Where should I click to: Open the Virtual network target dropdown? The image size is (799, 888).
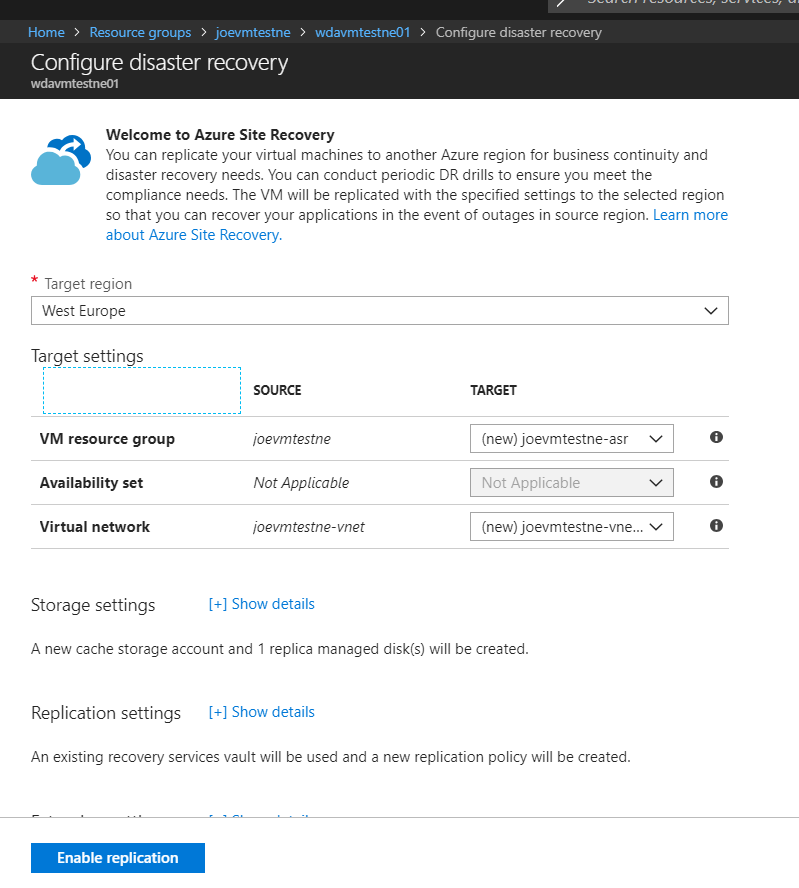tap(571, 527)
